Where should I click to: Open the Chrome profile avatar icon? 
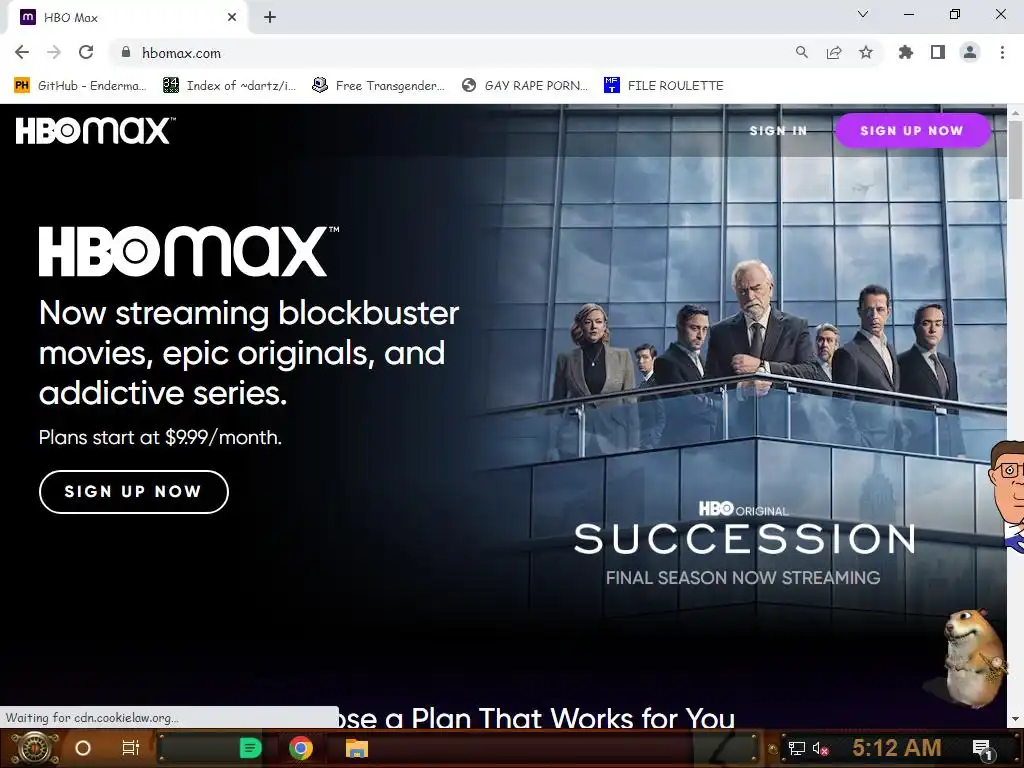tap(970, 52)
